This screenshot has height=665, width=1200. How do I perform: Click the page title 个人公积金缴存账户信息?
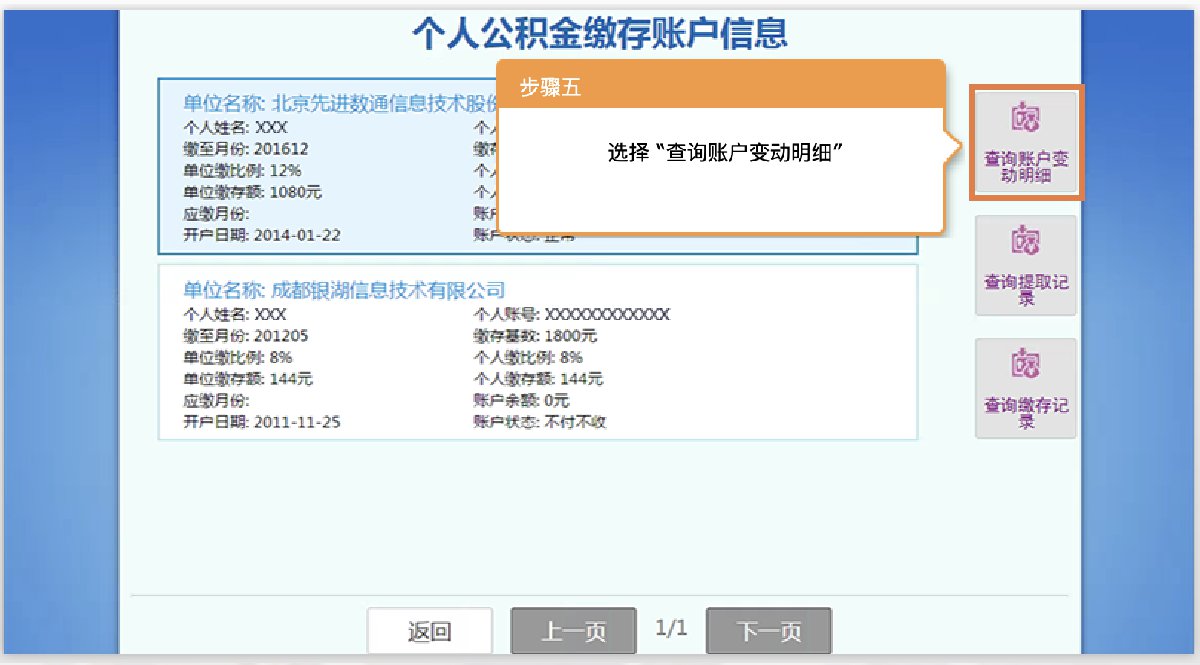tap(600, 33)
